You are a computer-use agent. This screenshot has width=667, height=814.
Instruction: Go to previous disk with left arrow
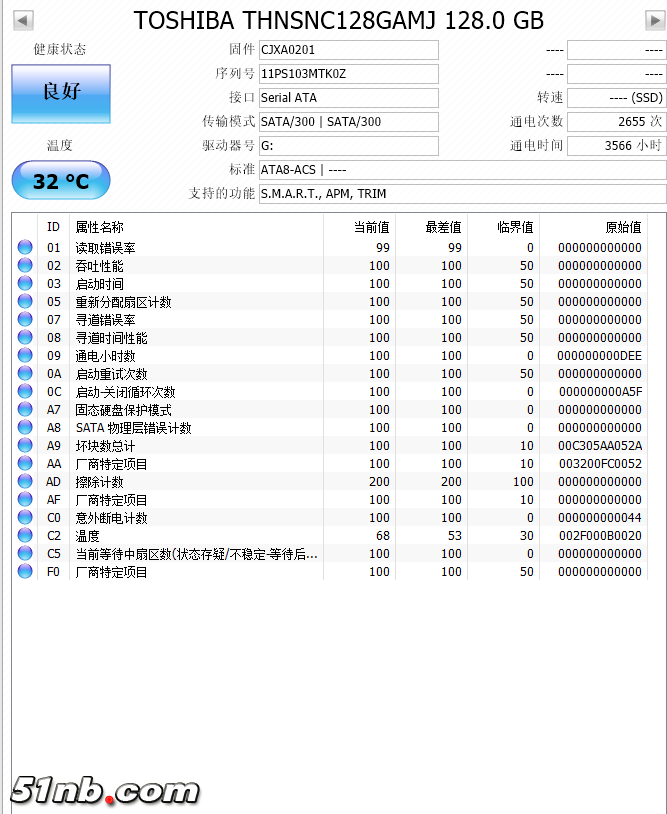[x=23, y=21]
